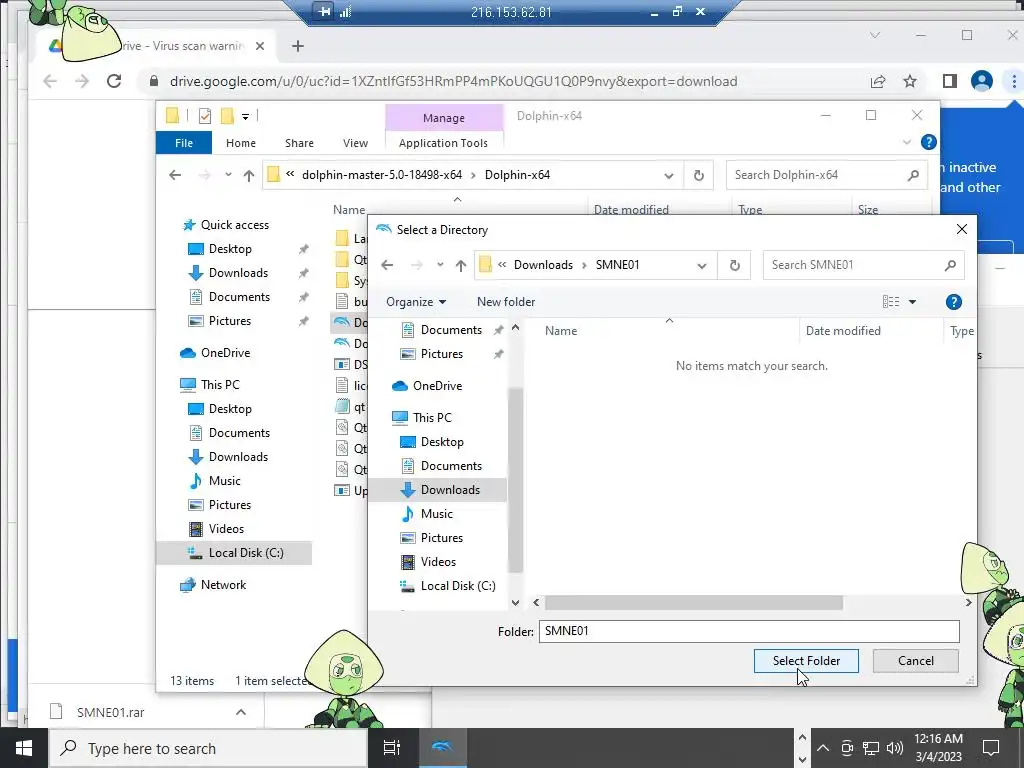This screenshot has width=1024, height=768.
Task: Open the Organize dropdown menu
Action: (x=416, y=302)
